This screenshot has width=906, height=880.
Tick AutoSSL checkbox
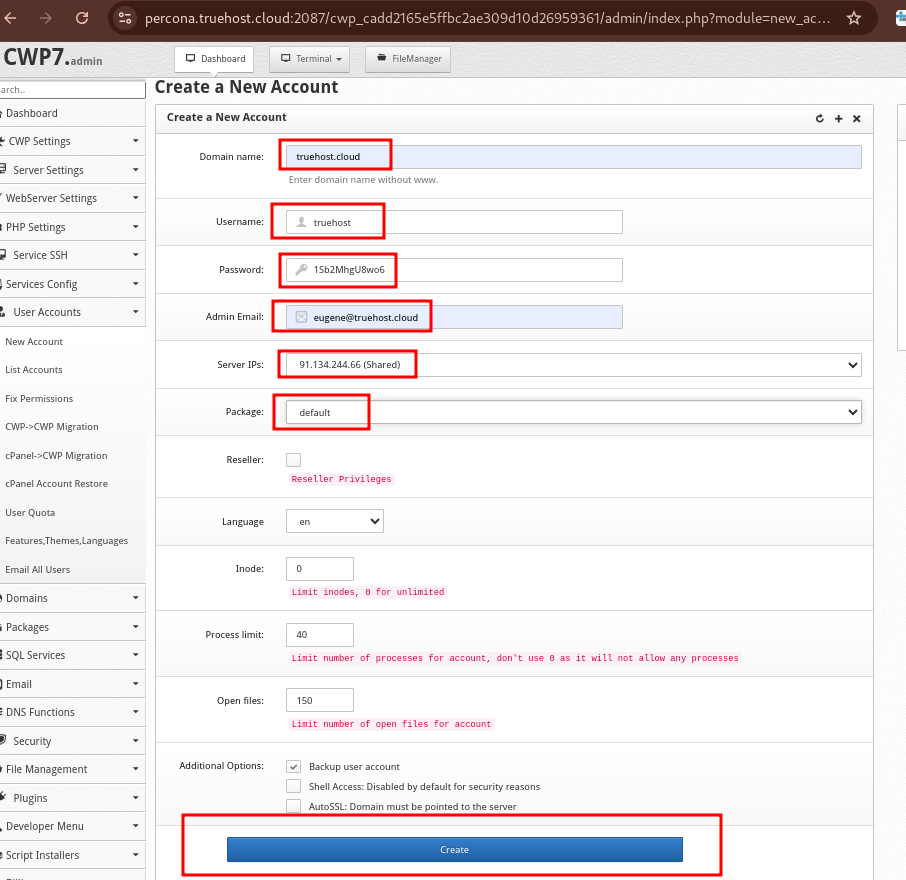[x=294, y=806]
